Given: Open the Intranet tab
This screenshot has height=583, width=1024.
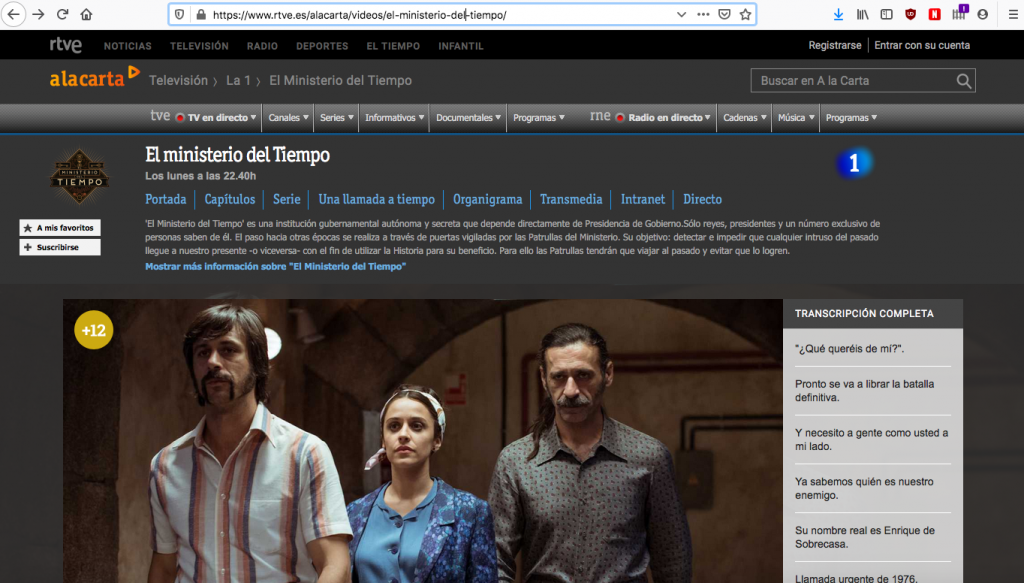Looking at the screenshot, I should coord(643,199).
